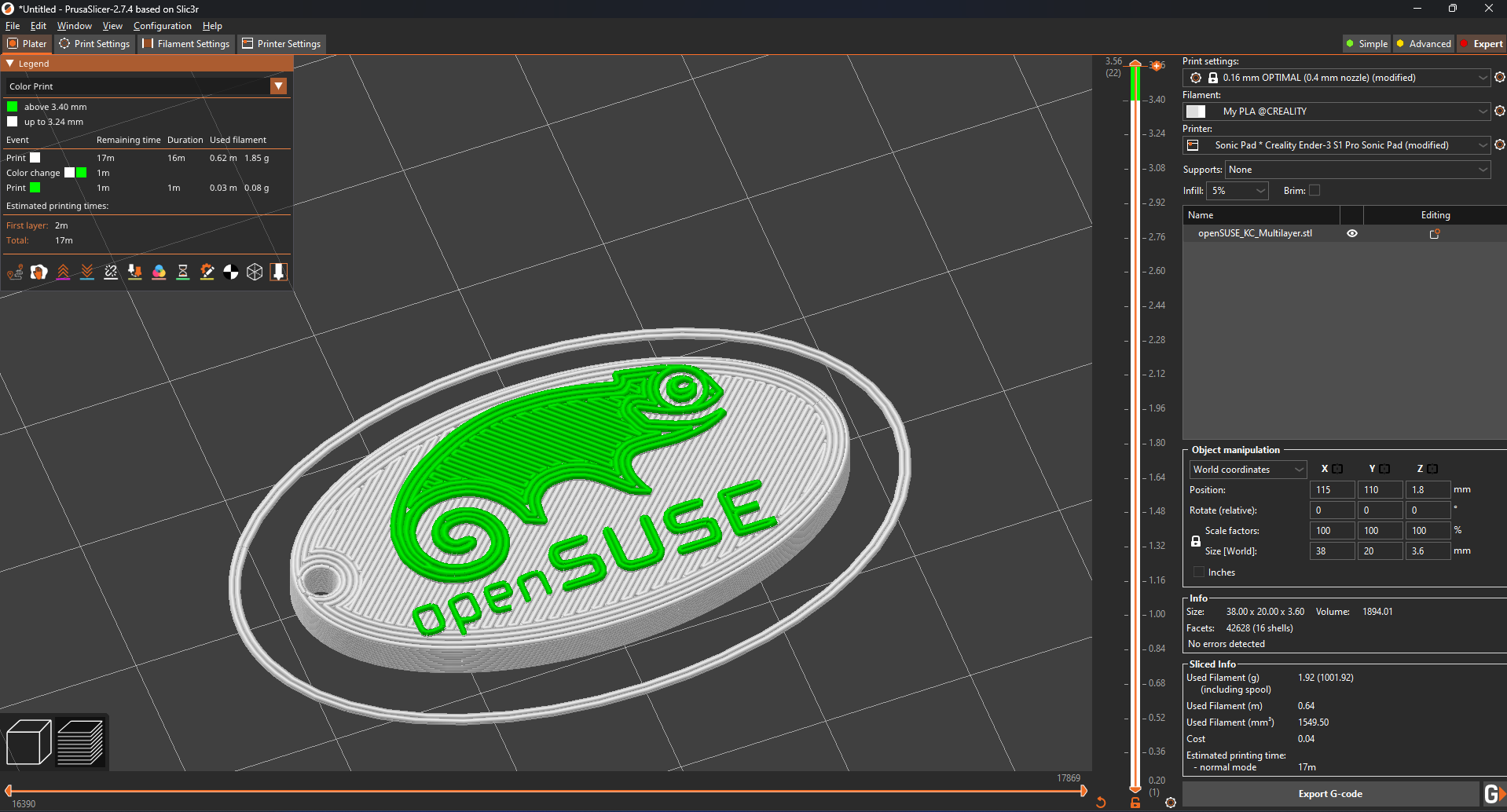The height and width of the screenshot is (812, 1507).
Task: Toggle Tool marker nozzle icon
Action: coord(279,272)
